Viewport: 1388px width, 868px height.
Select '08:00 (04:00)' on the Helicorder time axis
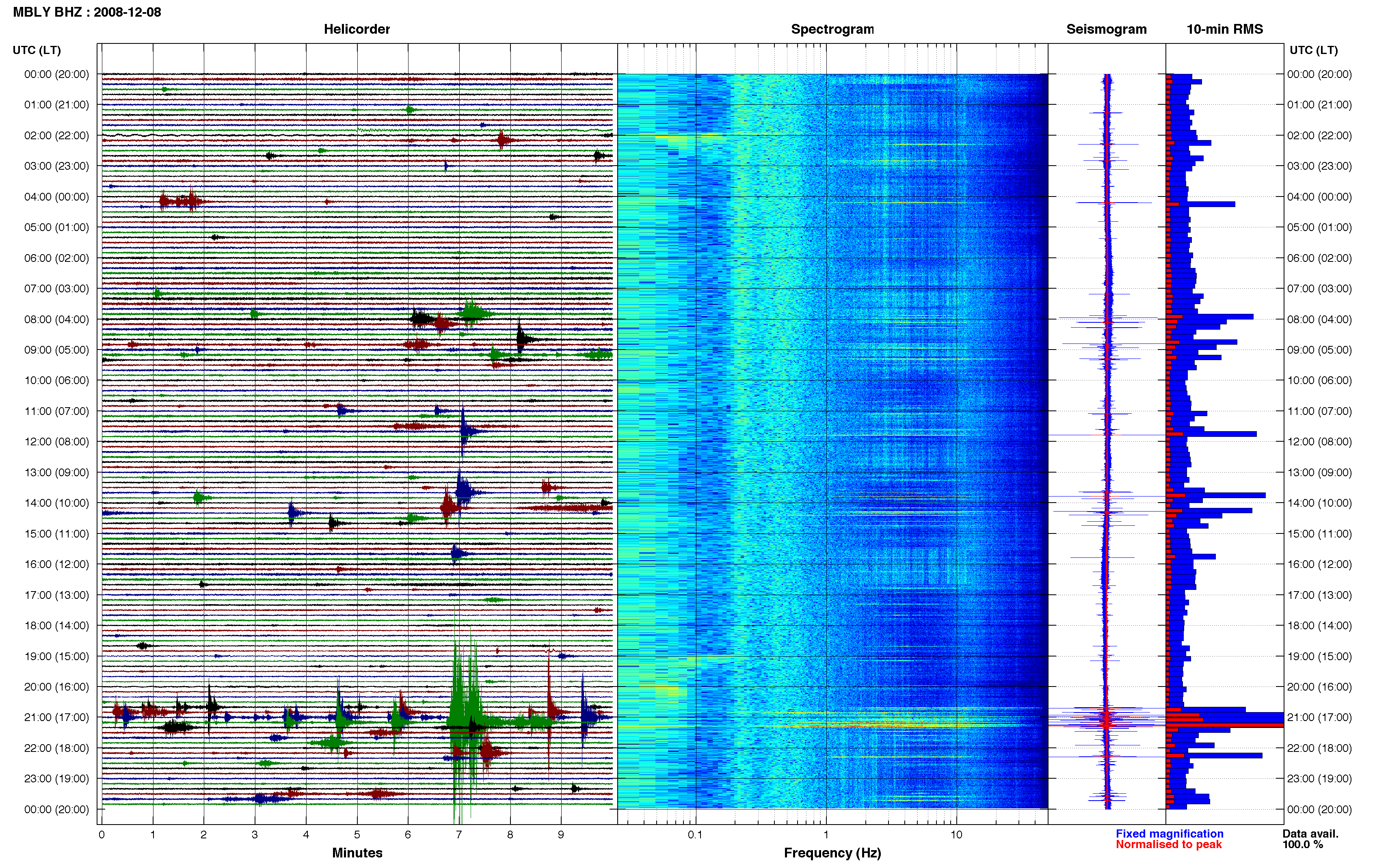click(x=56, y=319)
